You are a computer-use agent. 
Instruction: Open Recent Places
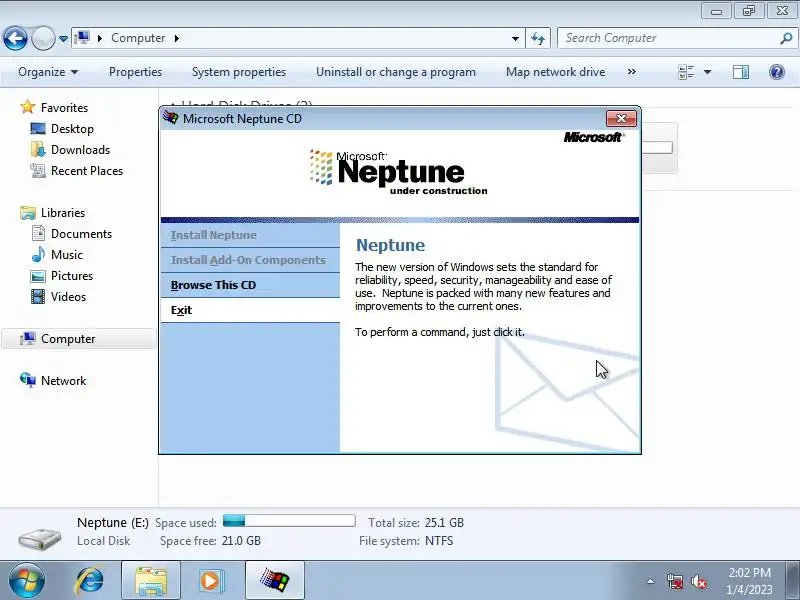click(87, 170)
